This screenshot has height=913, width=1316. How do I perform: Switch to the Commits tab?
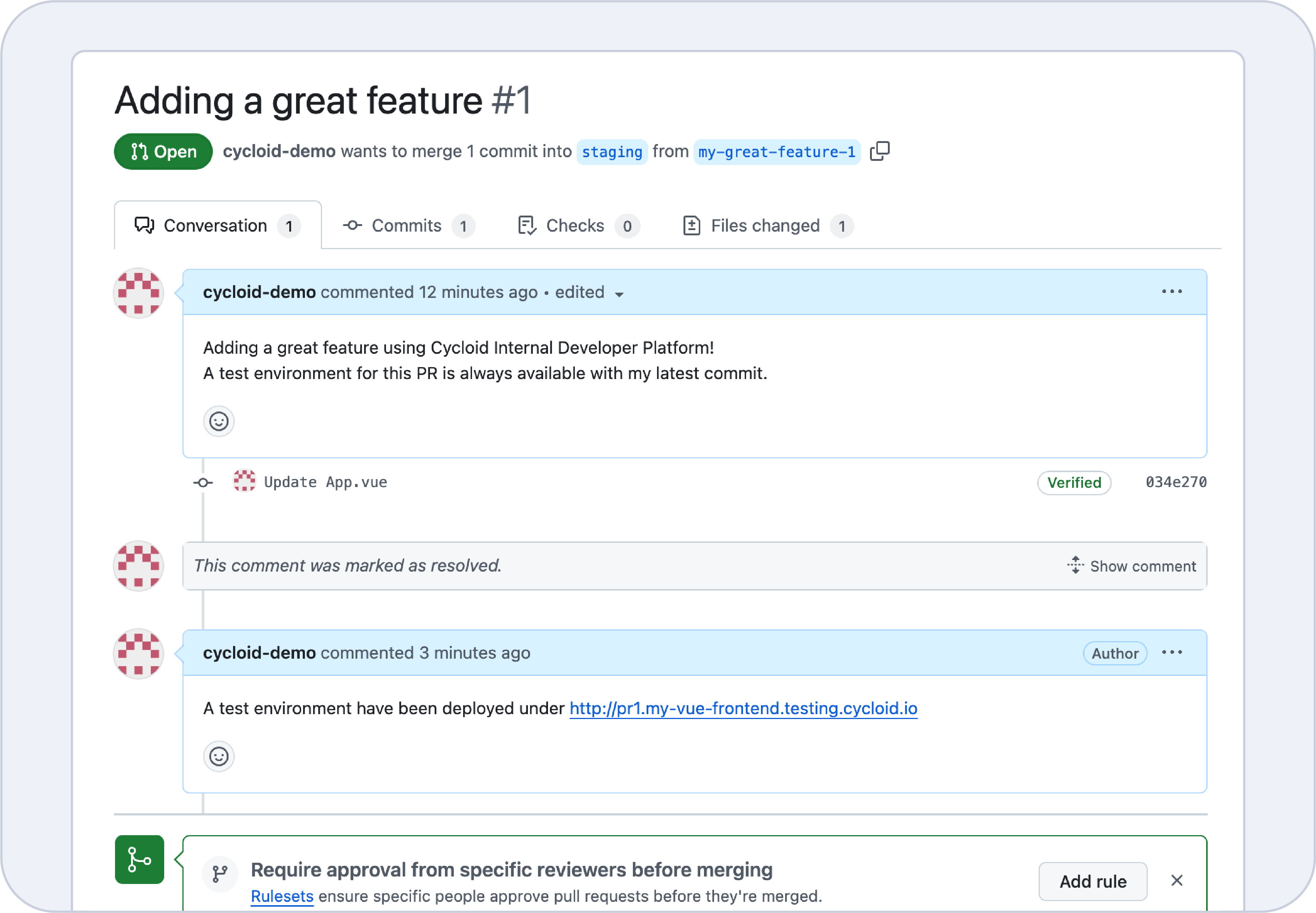[x=409, y=226]
